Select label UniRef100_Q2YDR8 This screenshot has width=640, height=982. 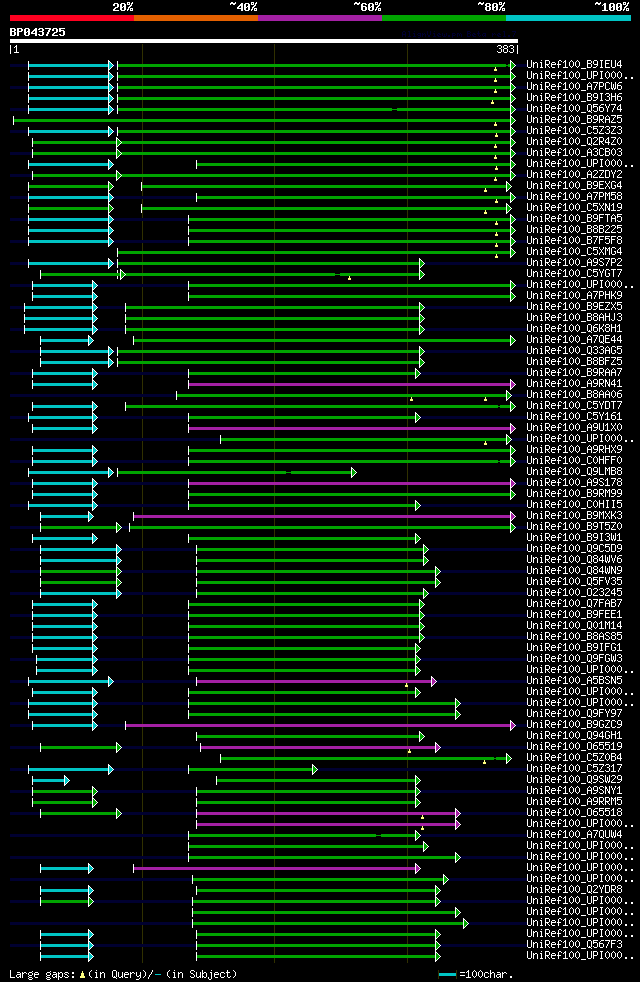574,890
